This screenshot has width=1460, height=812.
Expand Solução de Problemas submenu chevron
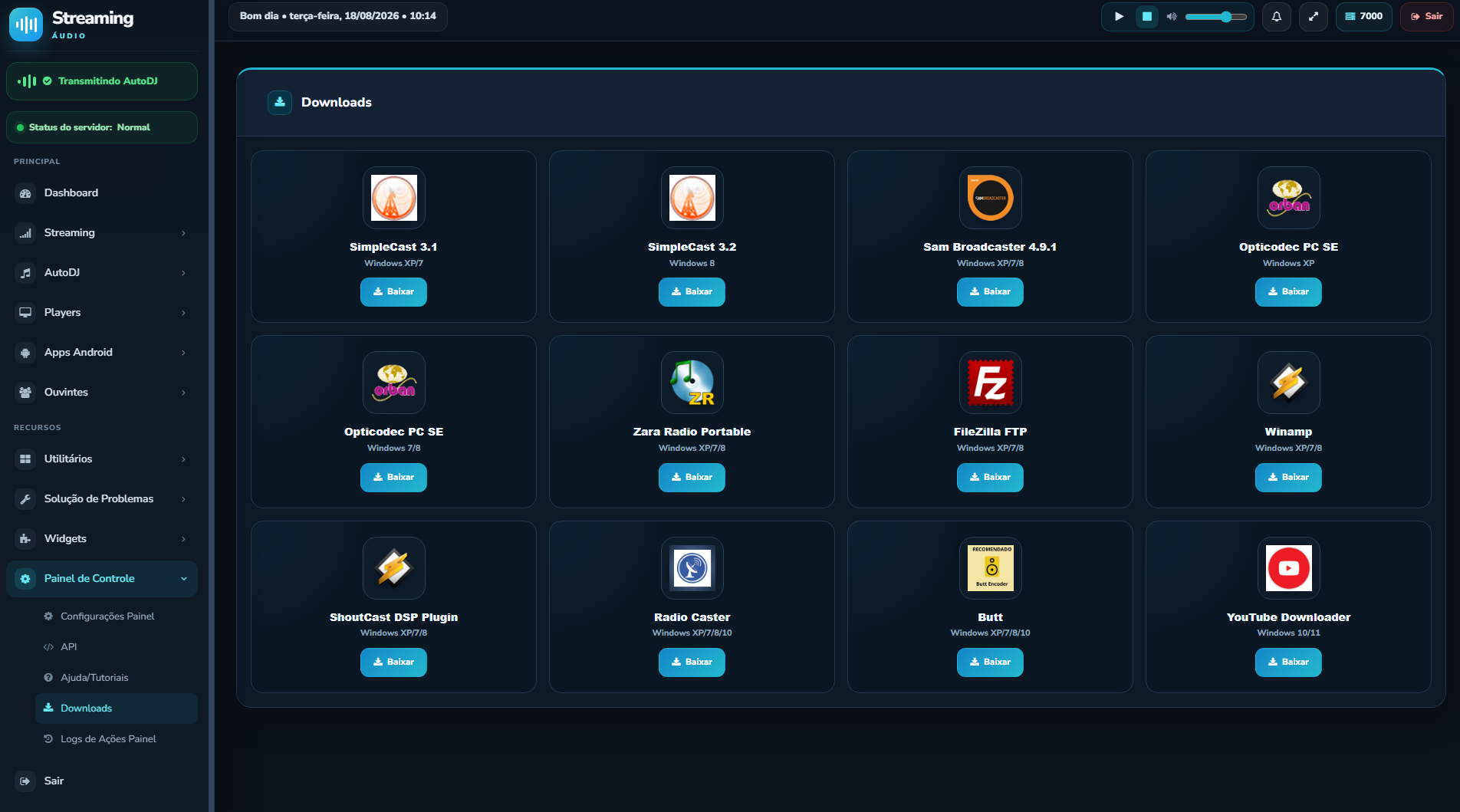click(x=183, y=499)
